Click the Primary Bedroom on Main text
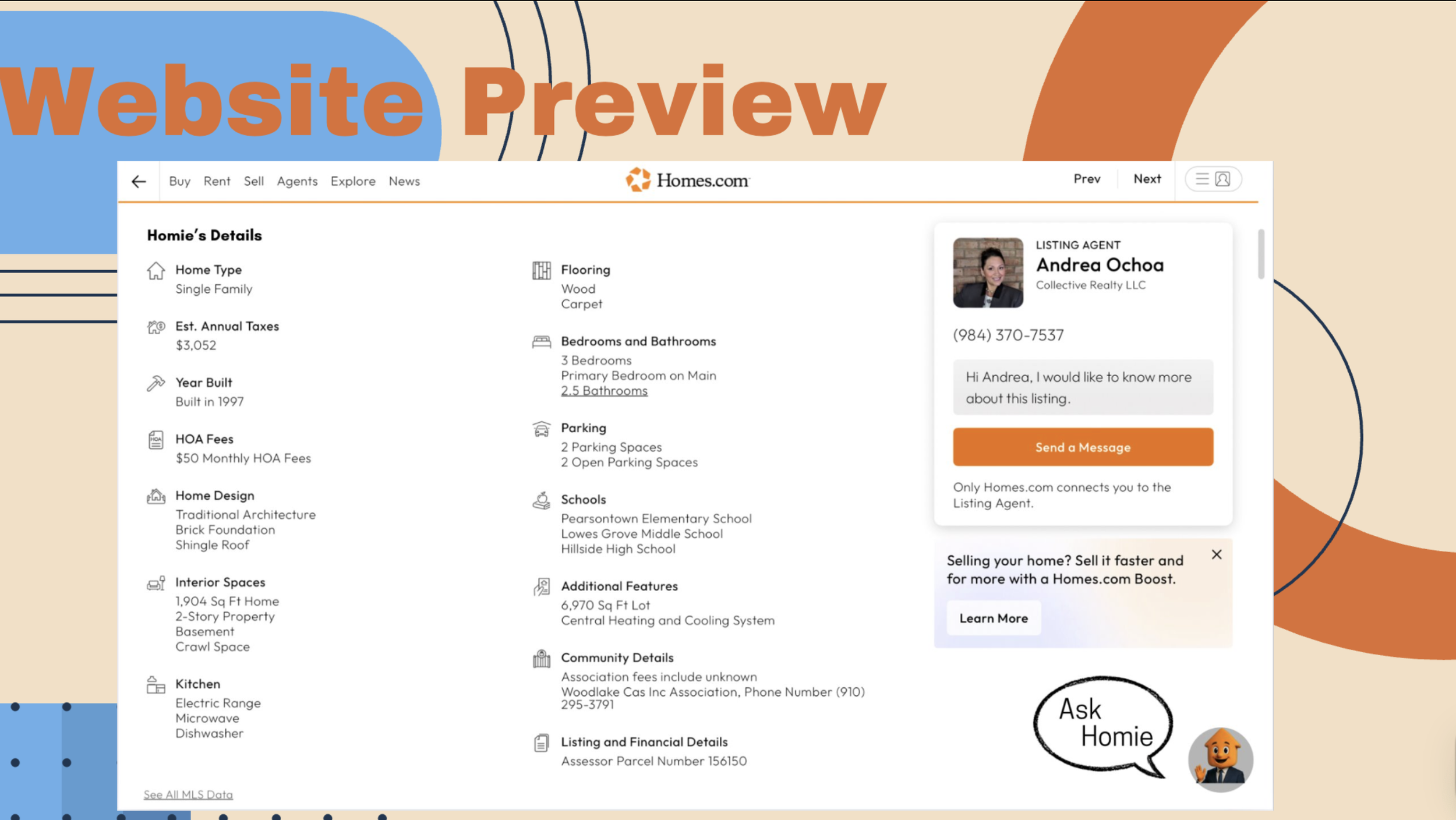Screen dimensions: 1456x820 [x=638, y=376]
